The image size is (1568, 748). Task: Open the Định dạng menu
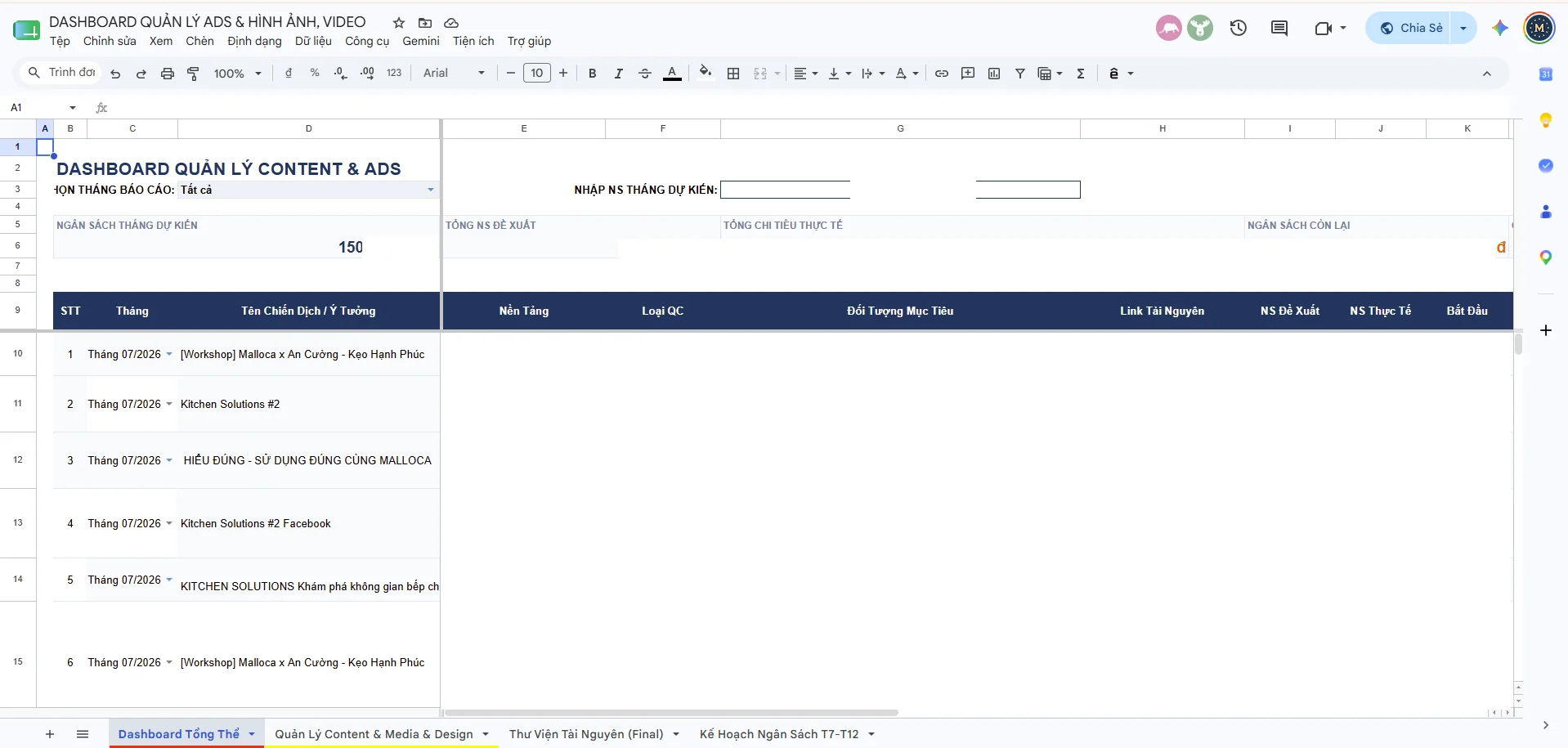(x=254, y=41)
